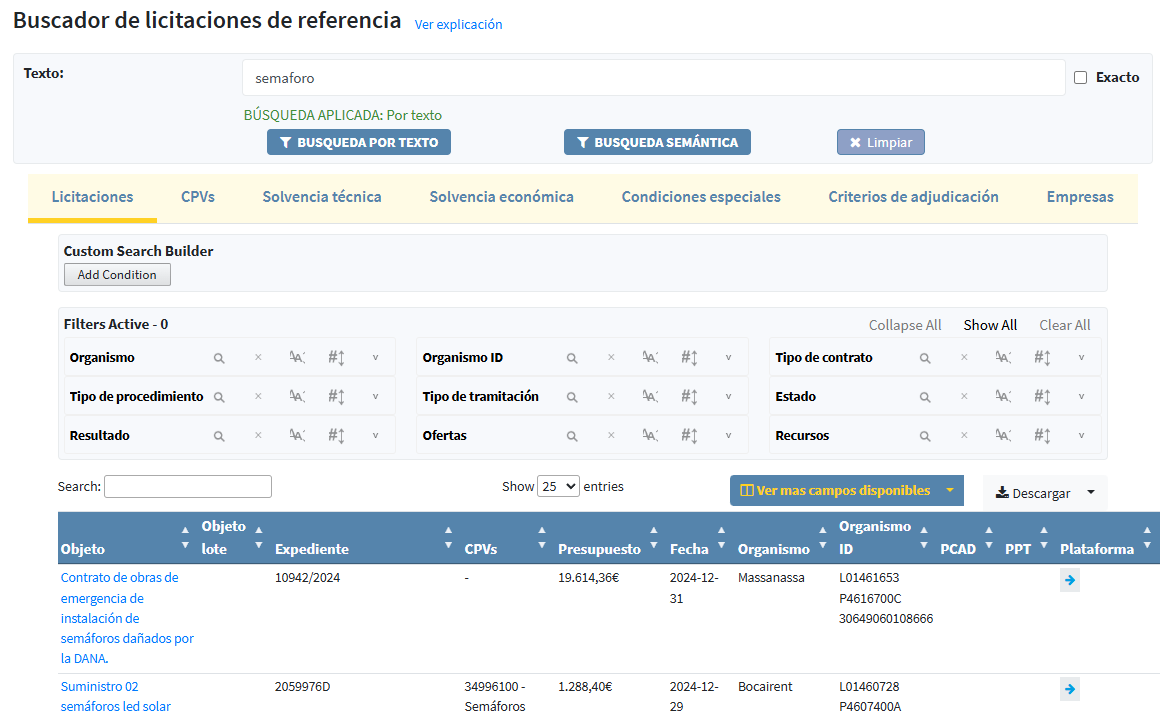Screen dimensions: 1169x720
Task: Open Ver mas campos disponibles dropdown
Action: point(846,490)
